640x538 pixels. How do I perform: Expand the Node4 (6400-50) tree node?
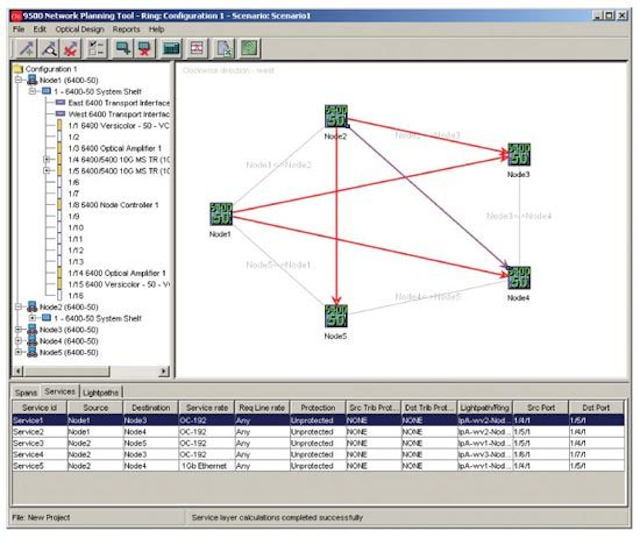click(18, 341)
